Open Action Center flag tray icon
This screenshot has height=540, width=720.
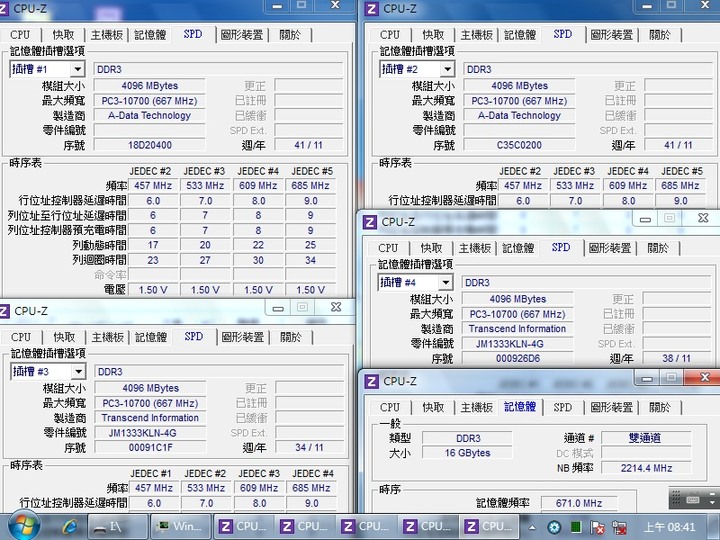click(597, 527)
